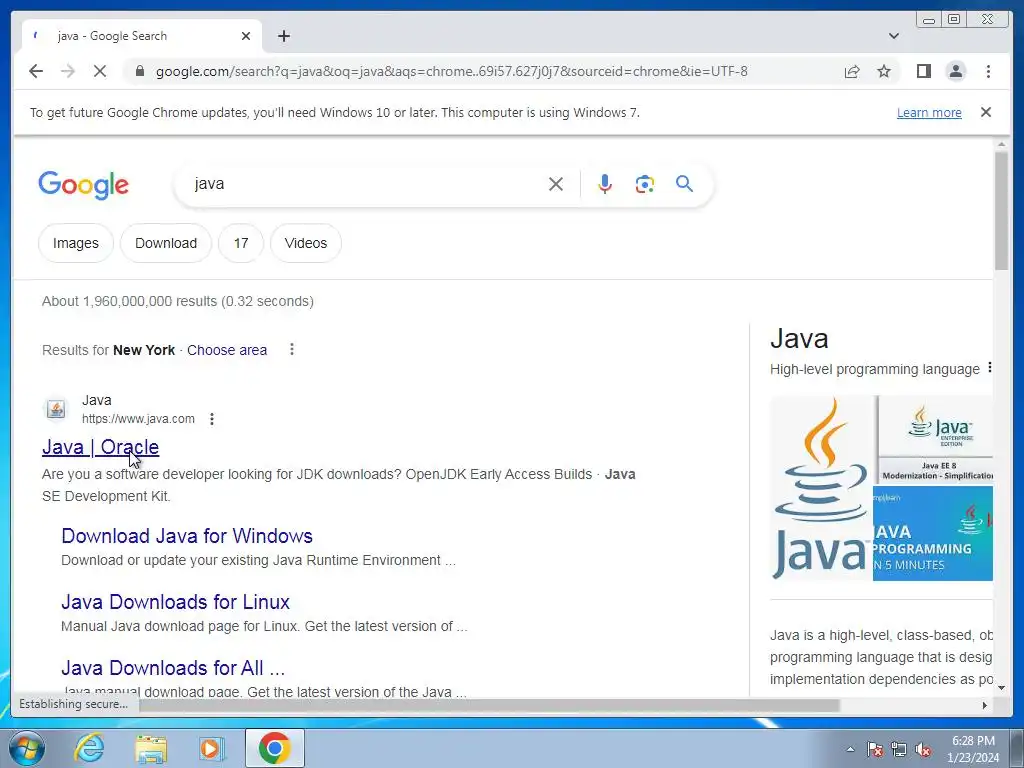Open the Chrome three-dot menu
The image size is (1024, 768).
988,71
